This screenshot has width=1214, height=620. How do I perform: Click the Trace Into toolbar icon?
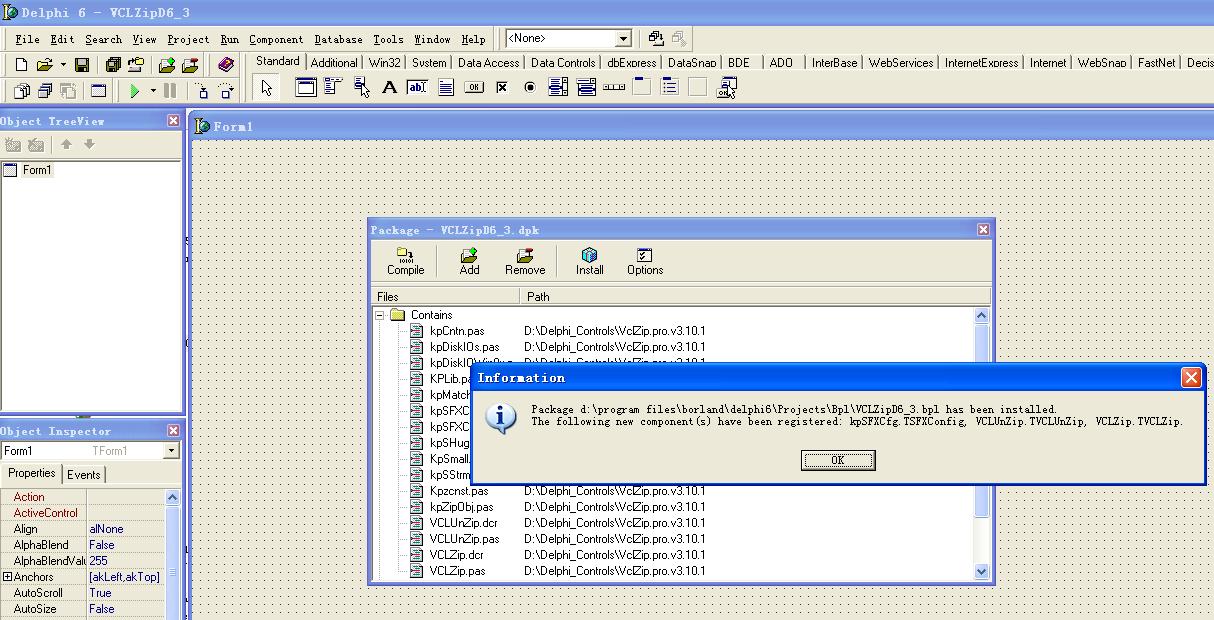(x=203, y=91)
